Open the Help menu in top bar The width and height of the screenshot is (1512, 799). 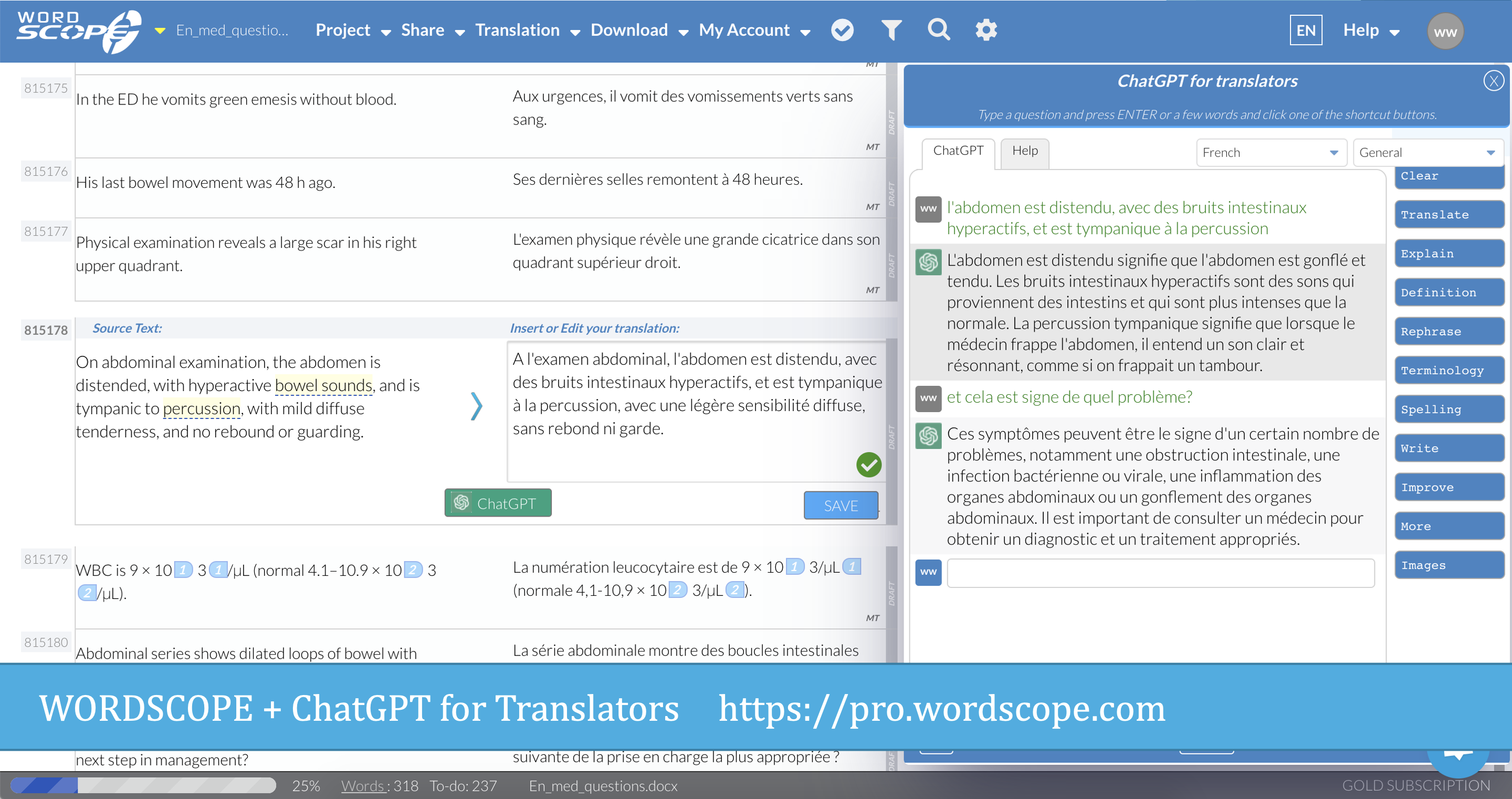tap(1371, 30)
